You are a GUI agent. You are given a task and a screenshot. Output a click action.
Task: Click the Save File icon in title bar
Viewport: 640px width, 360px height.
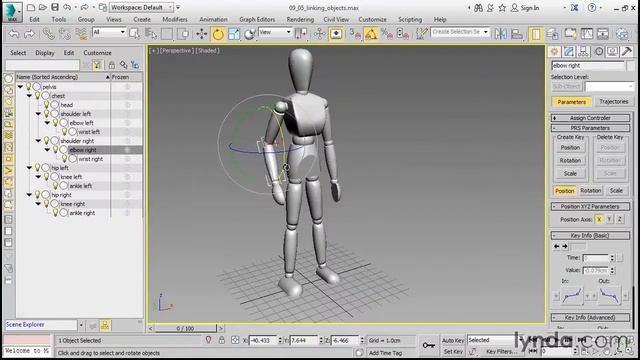[x=55, y=7]
